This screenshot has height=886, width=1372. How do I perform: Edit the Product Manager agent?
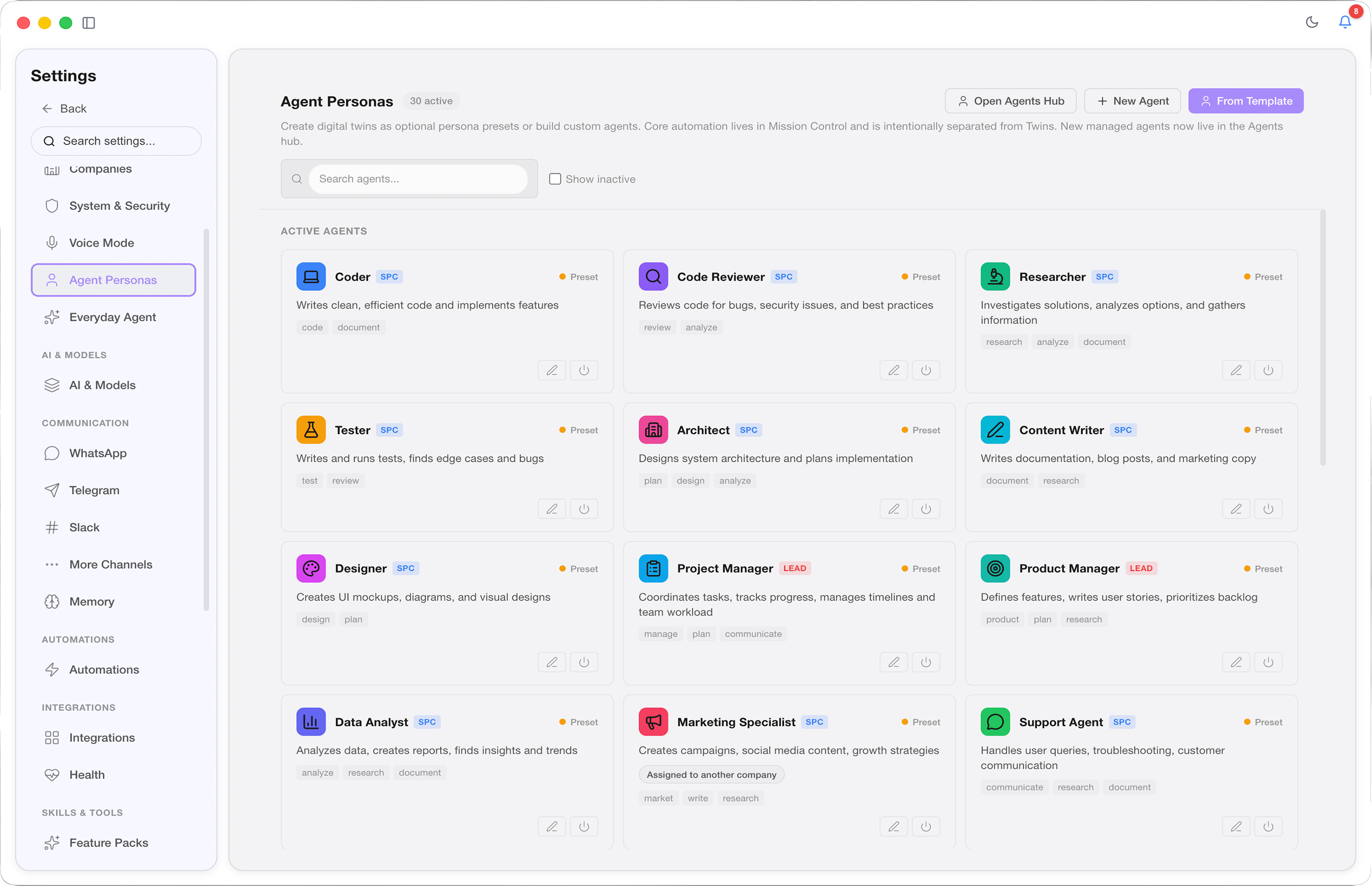[1236, 662]
